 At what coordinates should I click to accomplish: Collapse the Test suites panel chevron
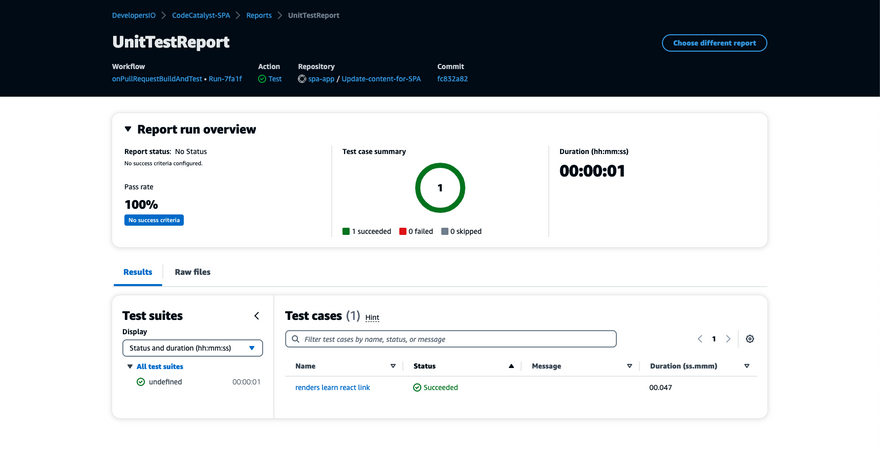256,316
